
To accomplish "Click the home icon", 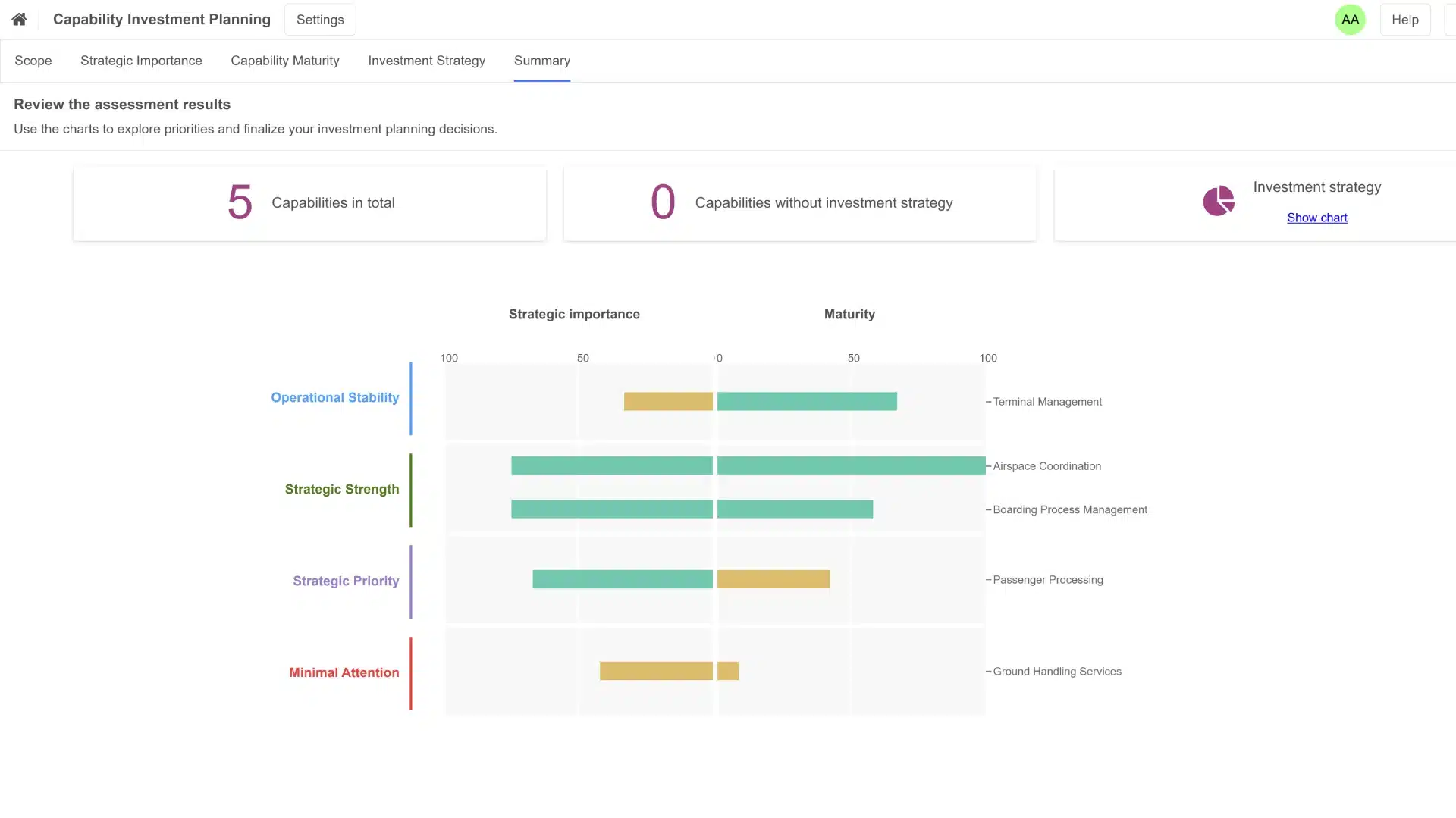I will (x=19, y=20).
